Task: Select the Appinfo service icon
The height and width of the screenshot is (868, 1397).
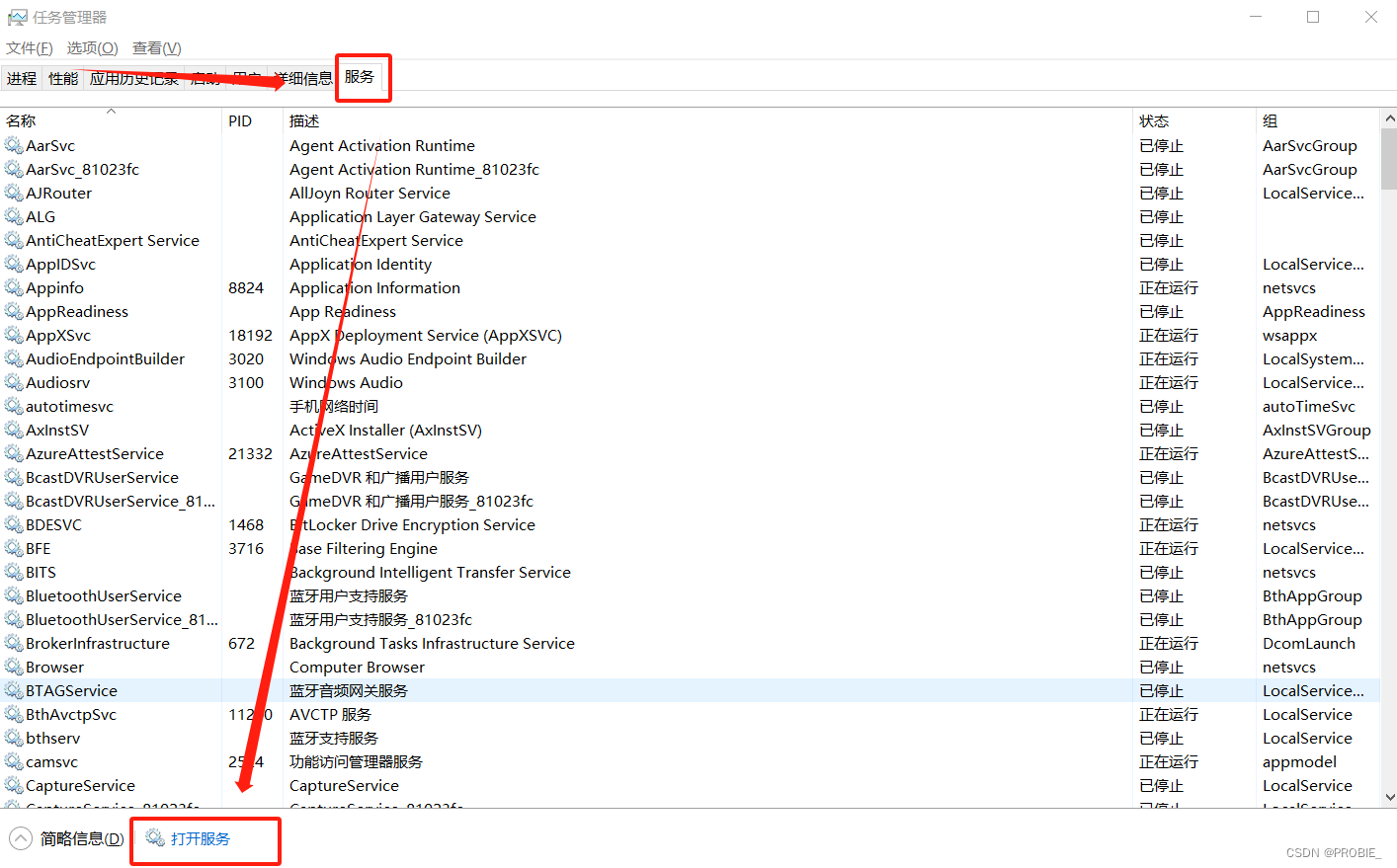Action: tap(14, 287)
